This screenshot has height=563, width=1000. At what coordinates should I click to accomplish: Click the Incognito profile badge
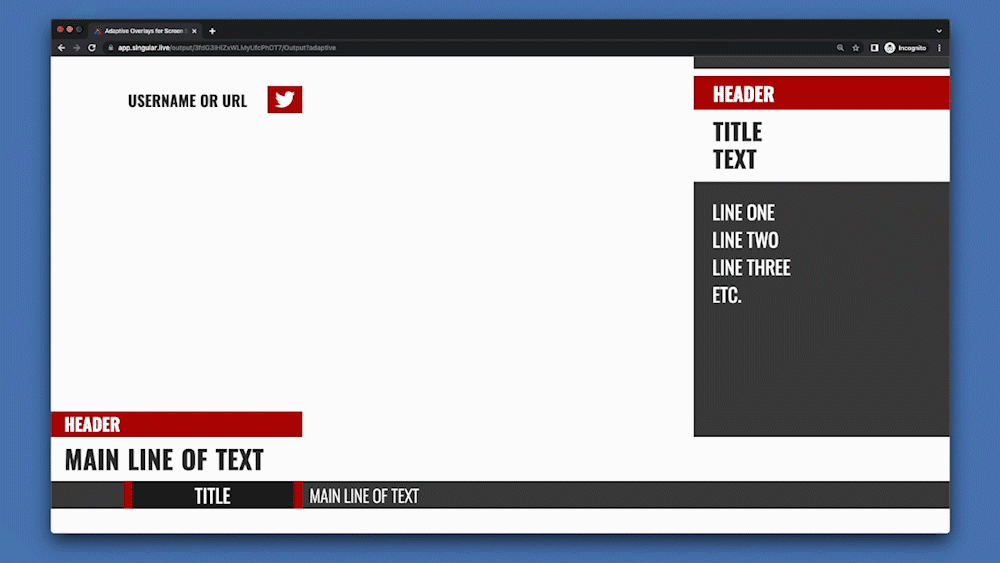[905, 48]
